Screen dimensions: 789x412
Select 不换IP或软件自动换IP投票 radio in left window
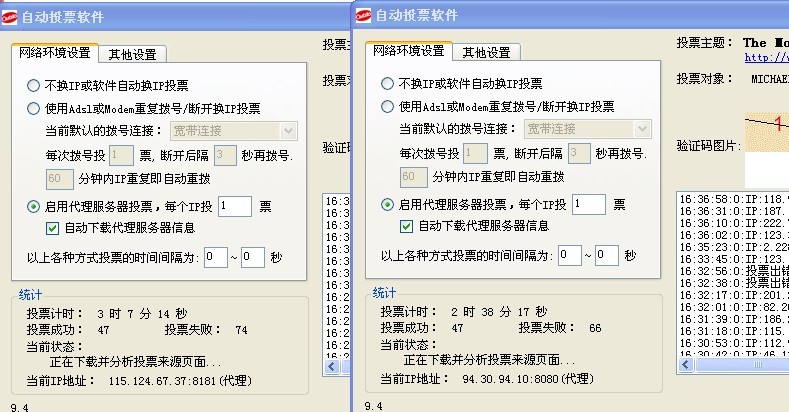point(33,86)
